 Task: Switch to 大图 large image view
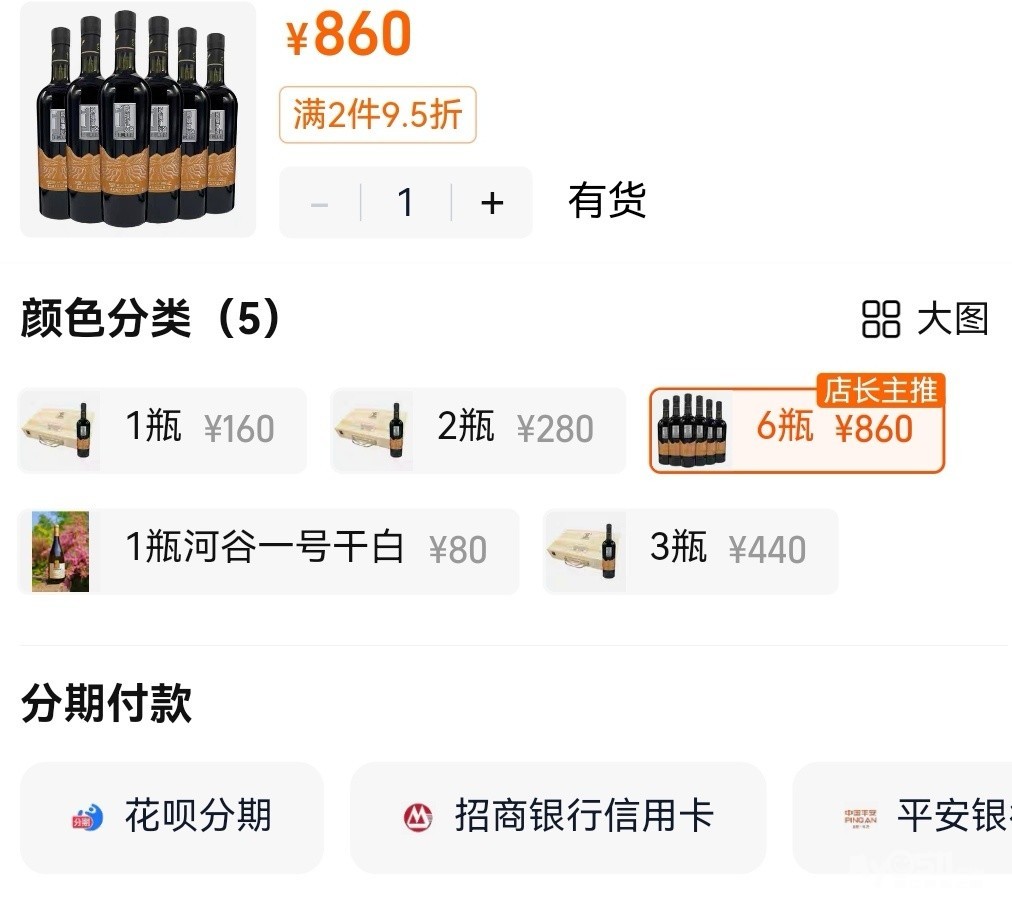[926, 319]
